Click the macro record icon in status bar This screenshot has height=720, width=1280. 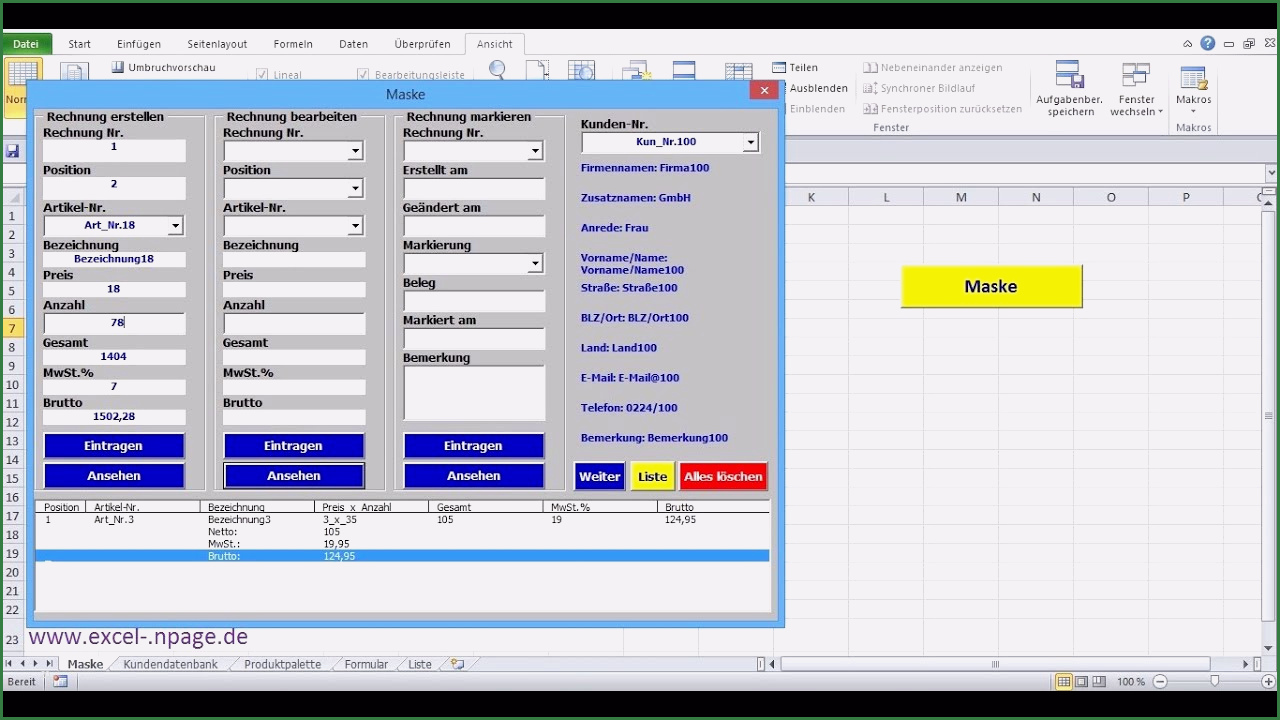[x=60, y=681]
